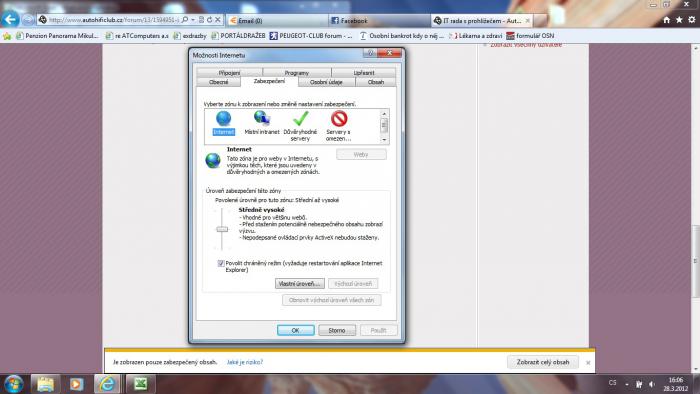Select the Internet zone globe icon
Screen dimensions: 700x394
223,119
